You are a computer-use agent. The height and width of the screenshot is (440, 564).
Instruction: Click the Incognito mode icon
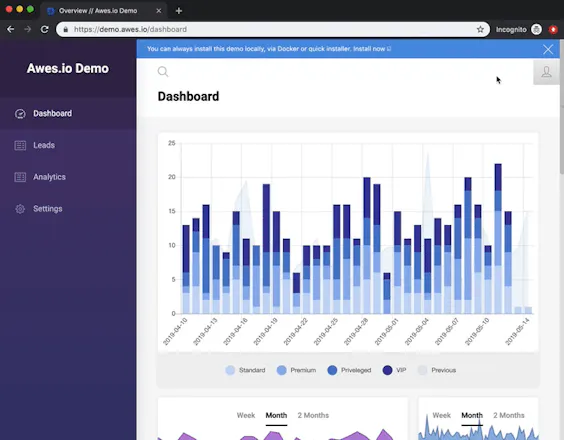(536, 30)
